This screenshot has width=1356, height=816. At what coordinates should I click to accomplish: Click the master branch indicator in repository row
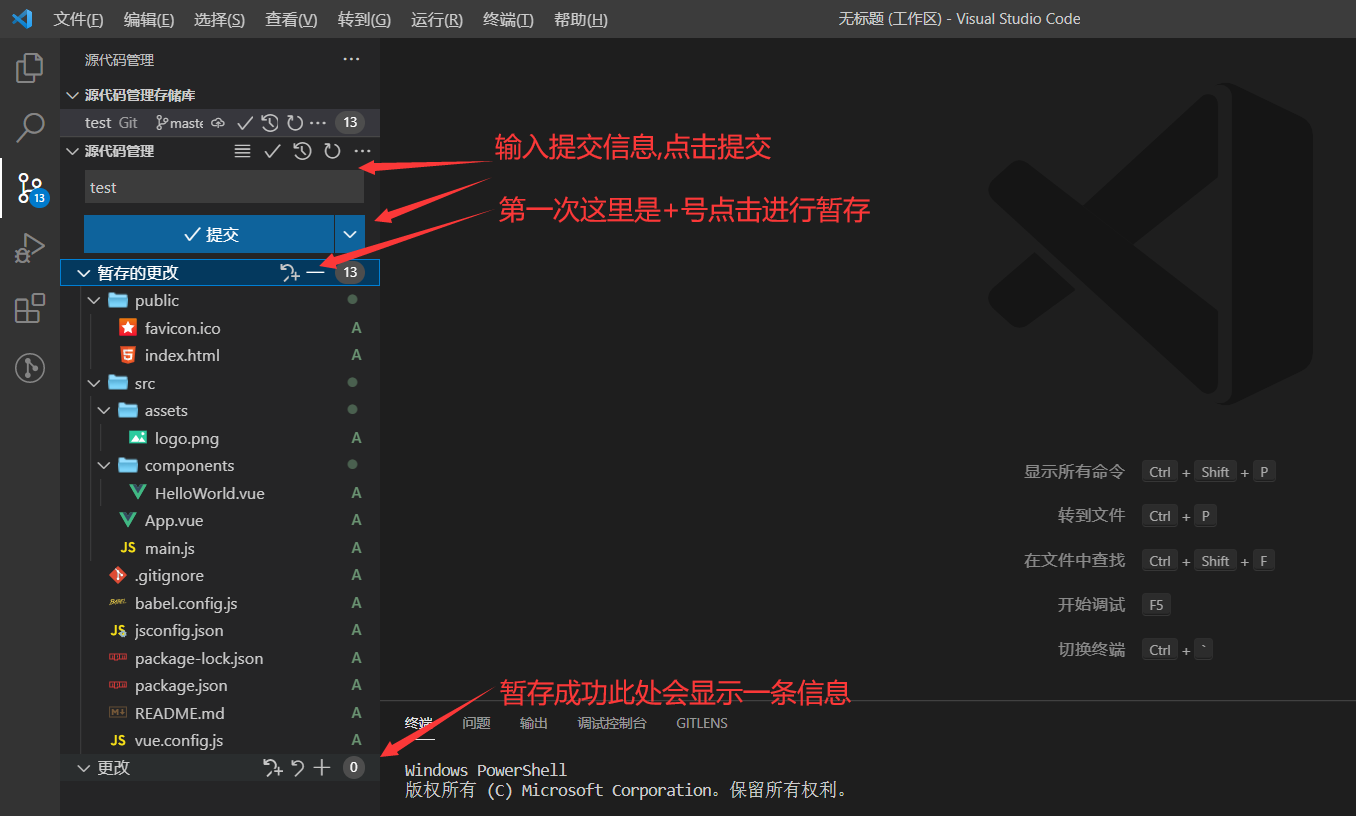click(180, 123)
